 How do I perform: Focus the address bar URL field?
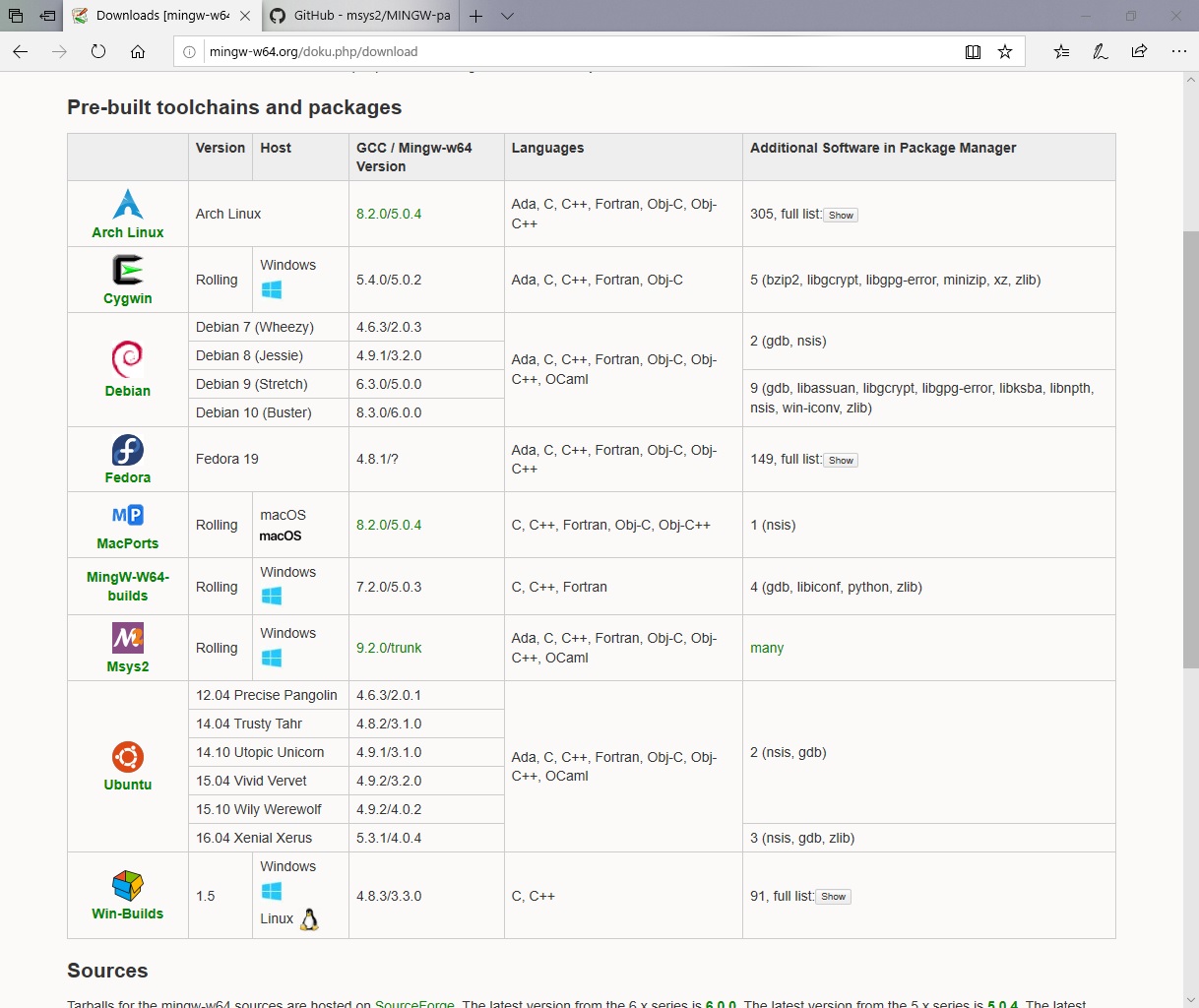coord(571,52)
